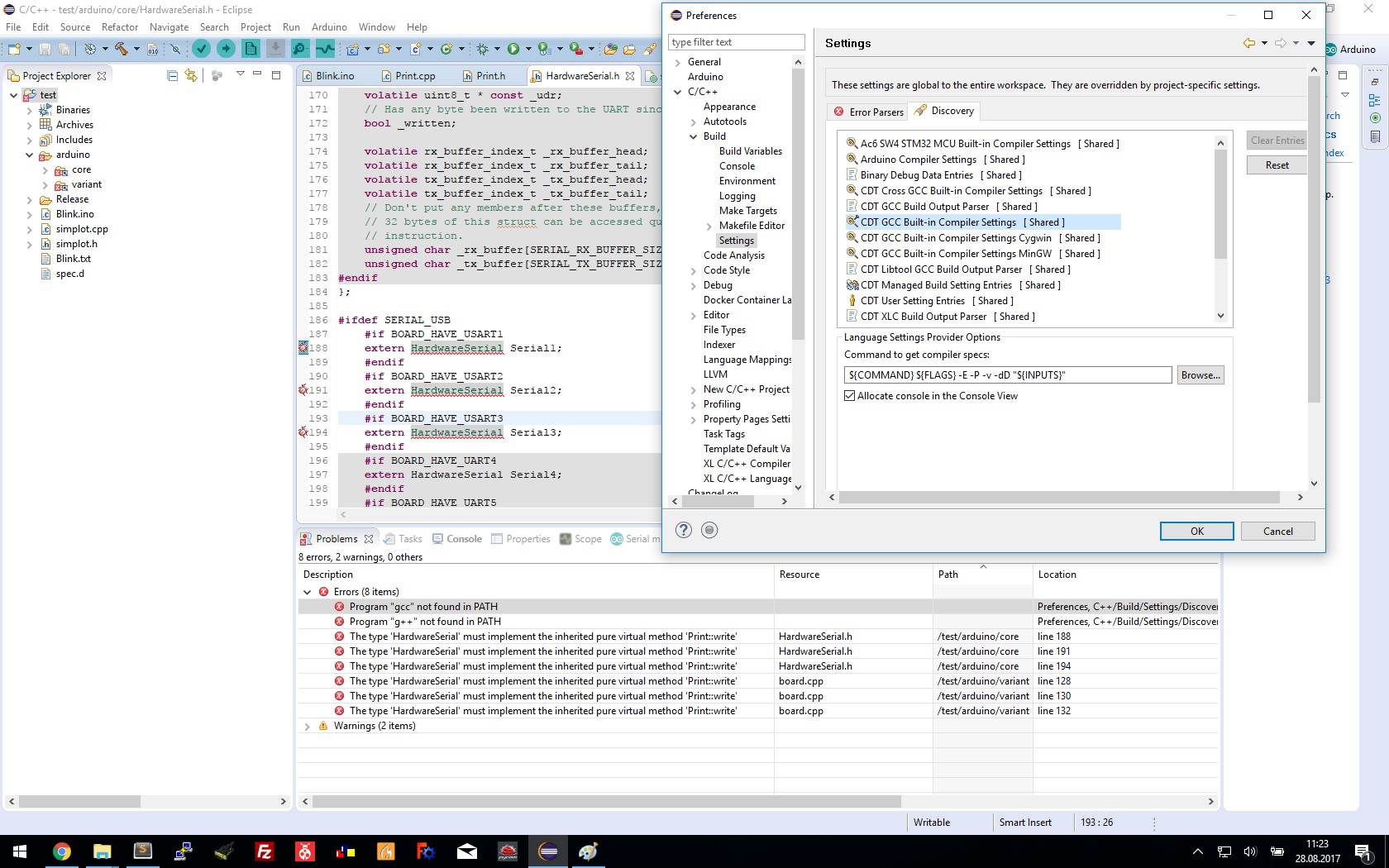Open the Refactor menu
Viewport: 1389px width, 868px height.
[120, 27]
